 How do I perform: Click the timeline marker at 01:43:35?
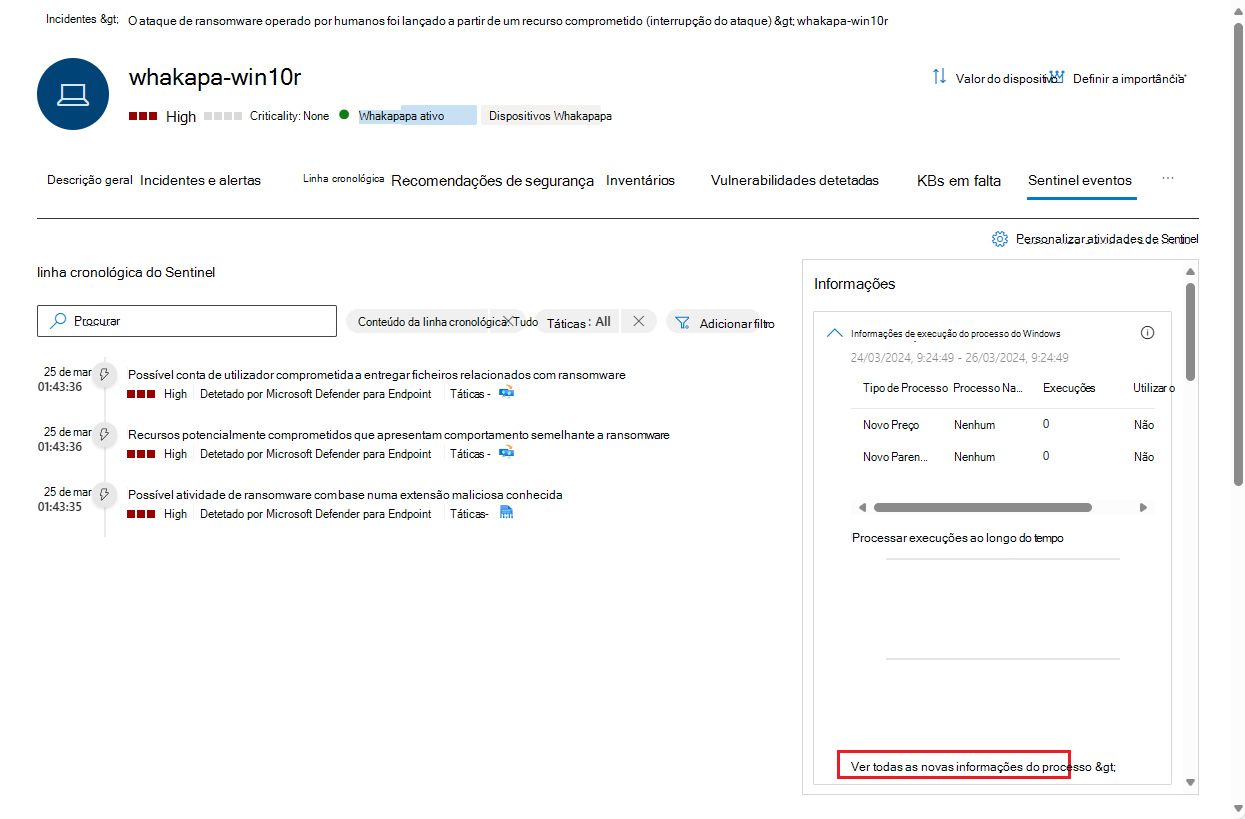(x=104, y=494)
